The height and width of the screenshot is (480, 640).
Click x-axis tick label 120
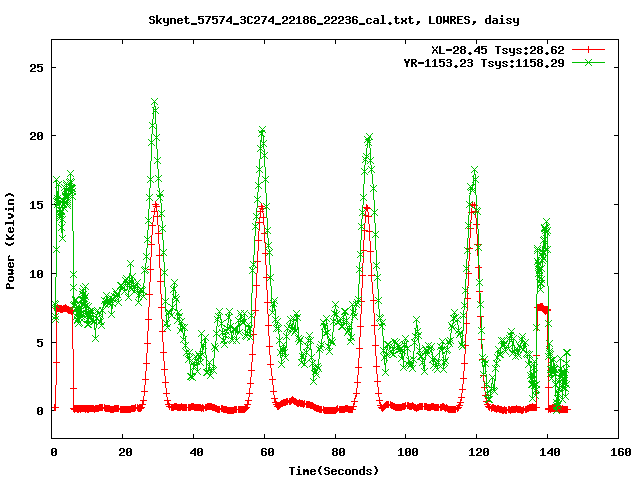pyautogui.click(x=479, y=452)
